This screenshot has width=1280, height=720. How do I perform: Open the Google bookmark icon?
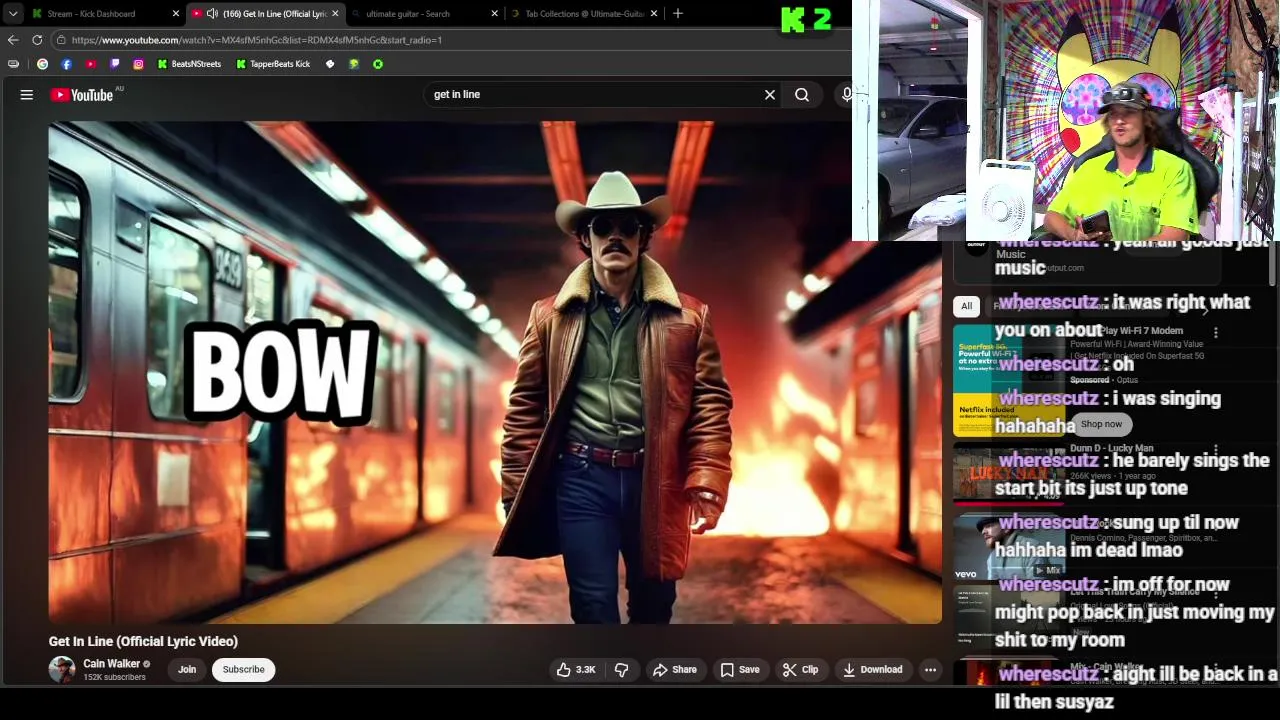(x=42, y=64)
